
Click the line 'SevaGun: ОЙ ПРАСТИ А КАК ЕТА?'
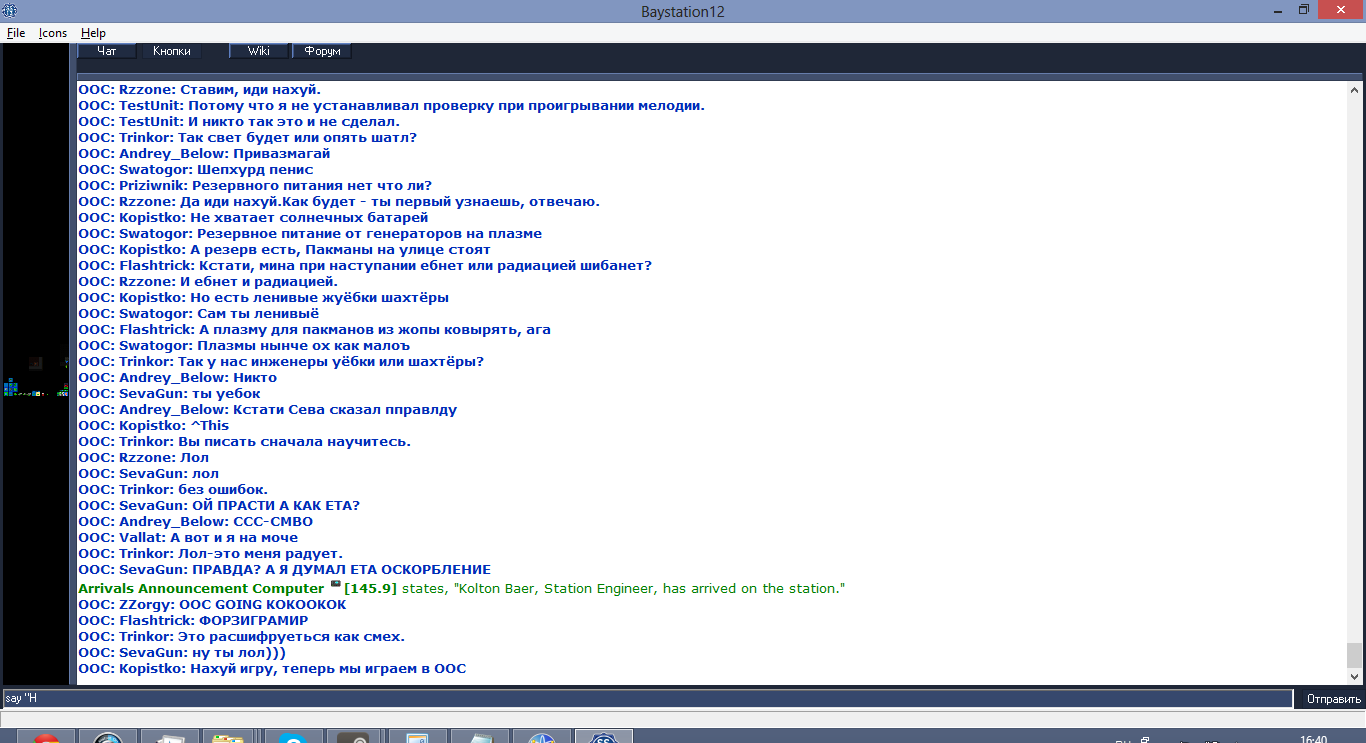tap(219, 506)
